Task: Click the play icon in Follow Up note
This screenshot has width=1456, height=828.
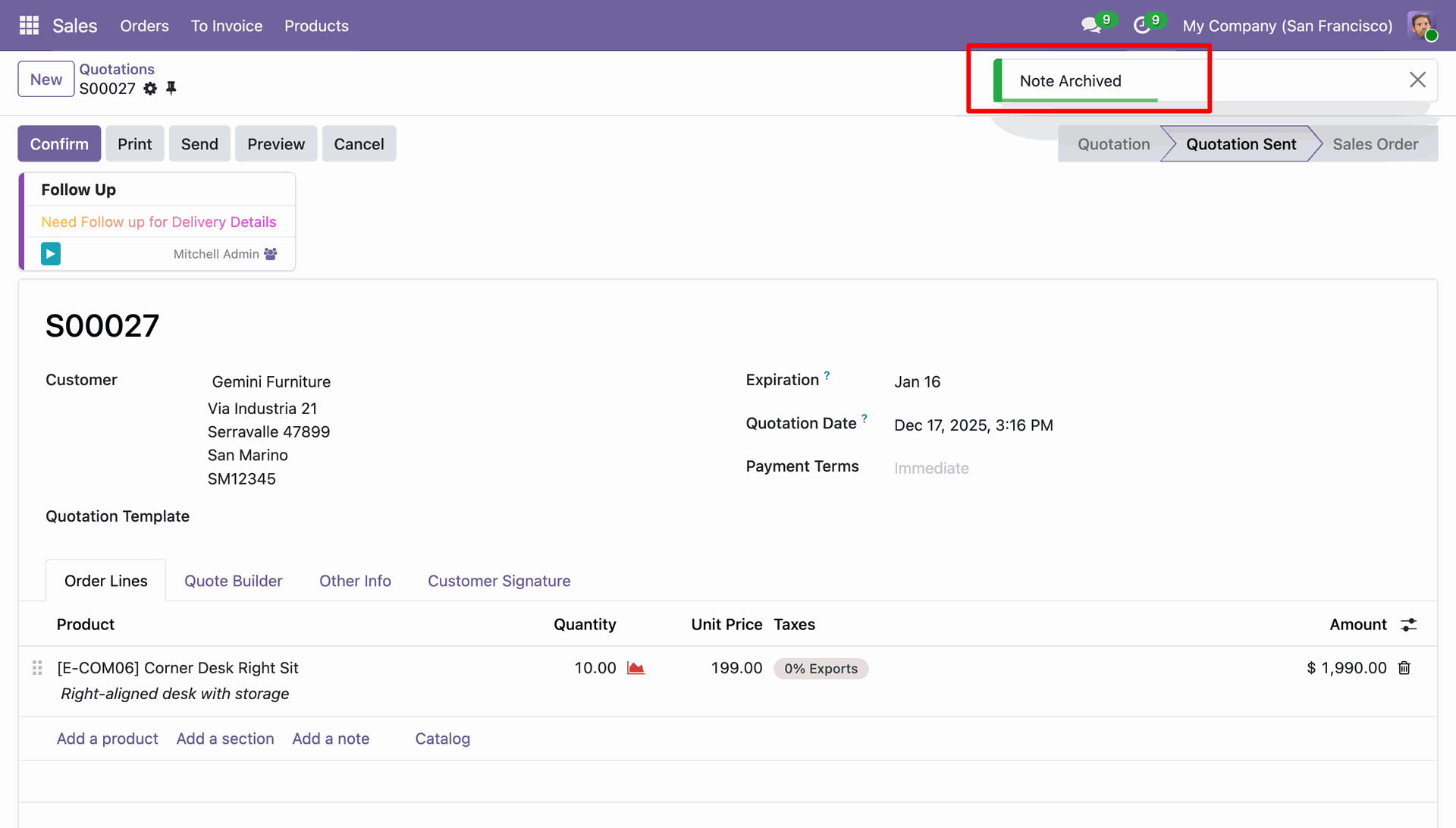Action: click(x=51, y=253)
